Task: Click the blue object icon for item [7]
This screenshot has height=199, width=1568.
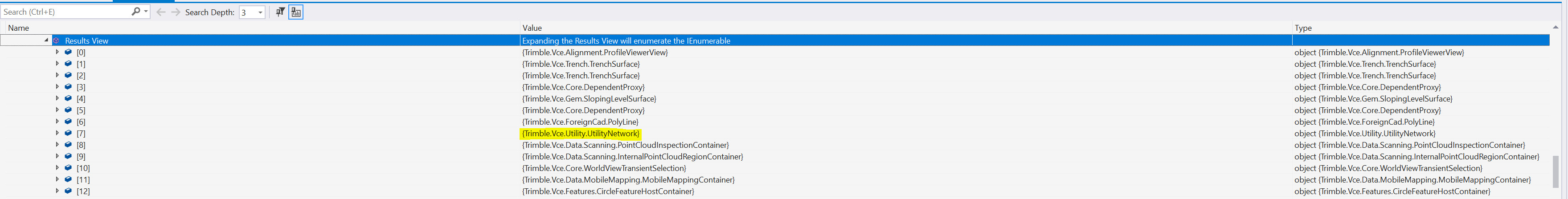Action: (68, 133)
